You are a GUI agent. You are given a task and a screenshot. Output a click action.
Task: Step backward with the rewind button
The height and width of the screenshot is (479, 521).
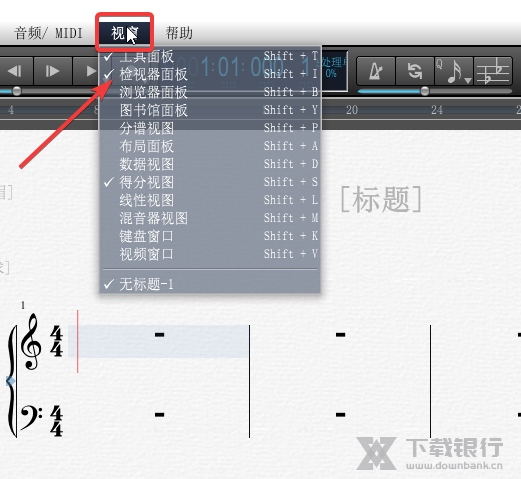tap(15, 71)
